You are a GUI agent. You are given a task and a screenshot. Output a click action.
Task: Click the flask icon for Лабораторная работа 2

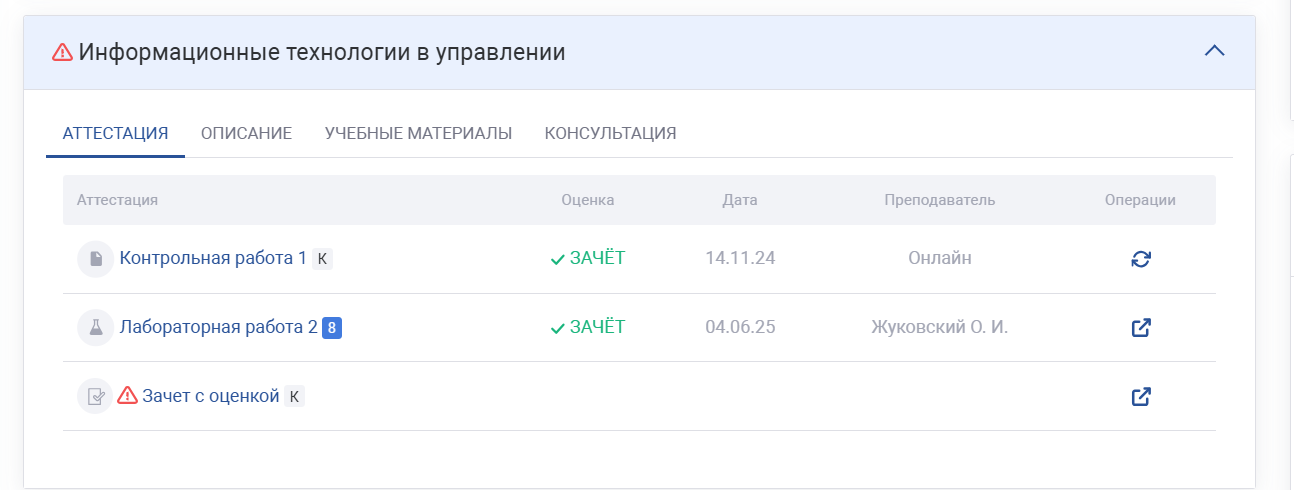(95, 327)
